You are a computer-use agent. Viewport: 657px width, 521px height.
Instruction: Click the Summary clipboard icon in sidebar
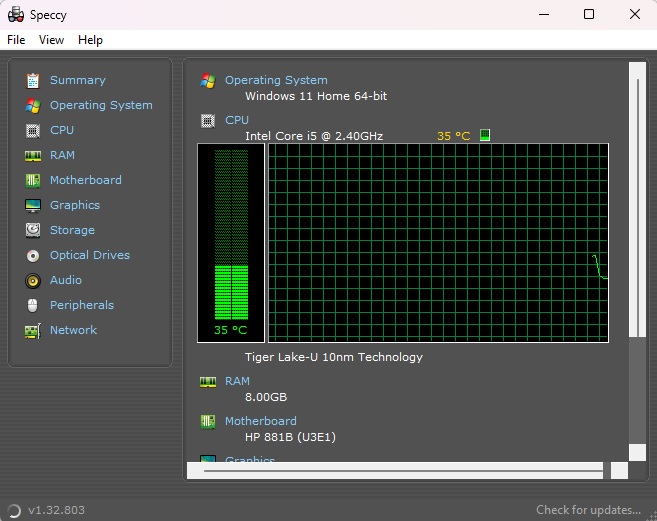point(33,80)
